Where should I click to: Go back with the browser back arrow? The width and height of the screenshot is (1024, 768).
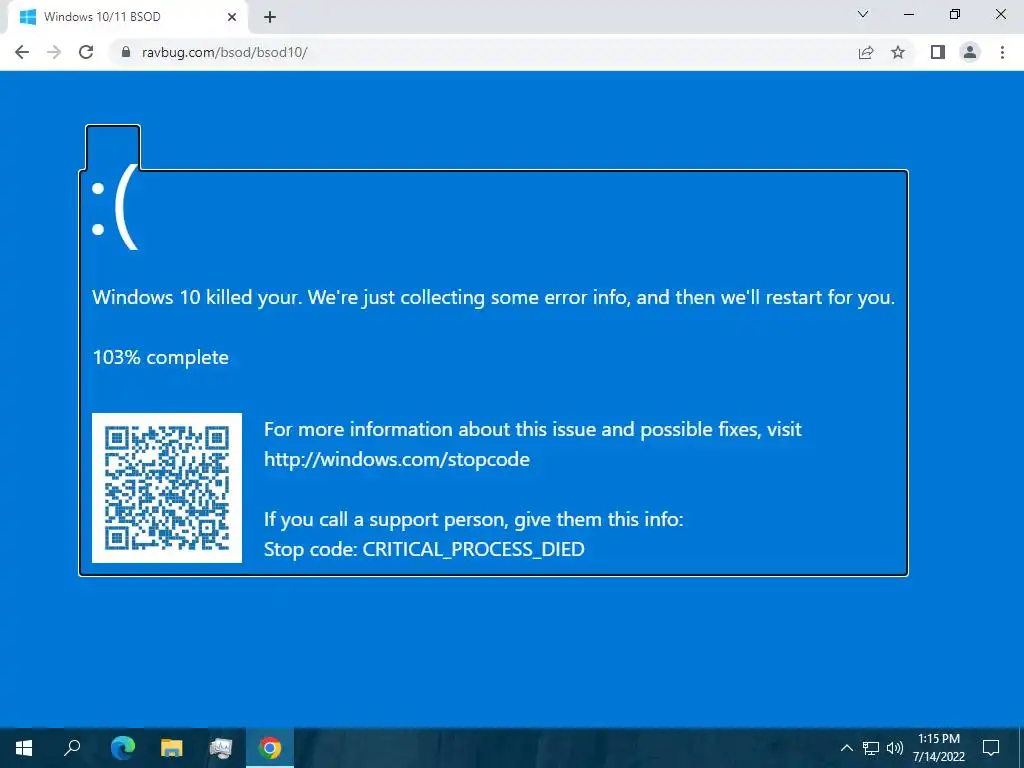pyautogui.click(x=22, y=52)
